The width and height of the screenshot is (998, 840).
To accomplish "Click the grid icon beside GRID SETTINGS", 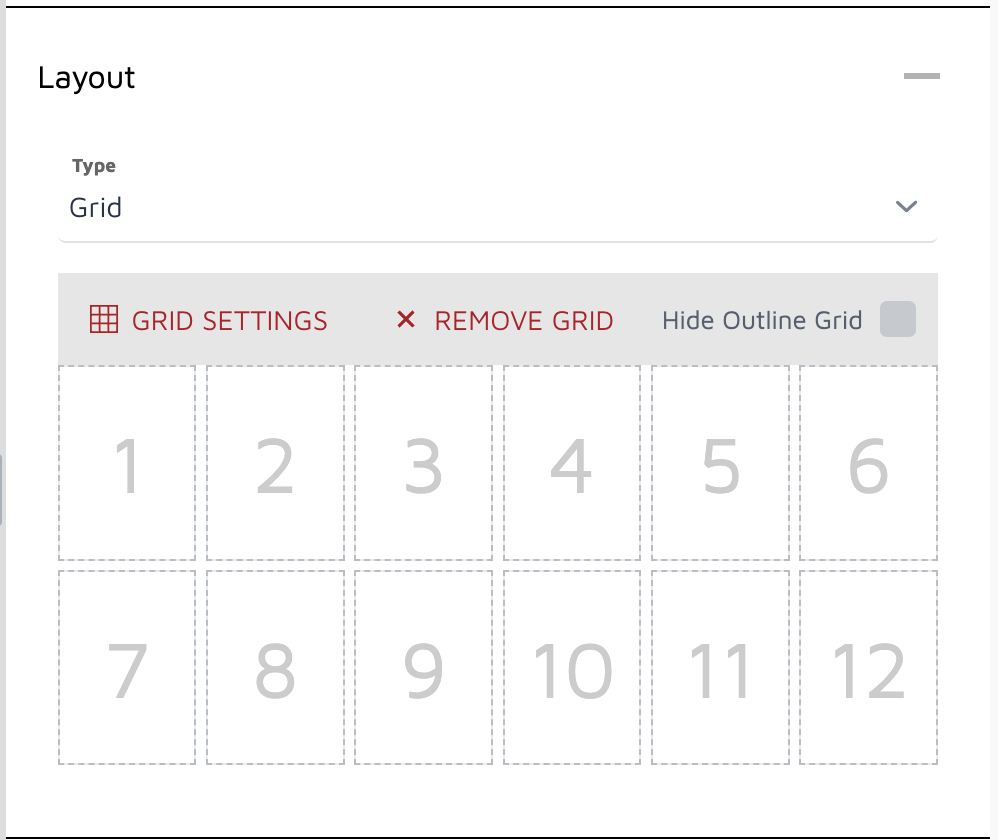I will click(103, 320).
